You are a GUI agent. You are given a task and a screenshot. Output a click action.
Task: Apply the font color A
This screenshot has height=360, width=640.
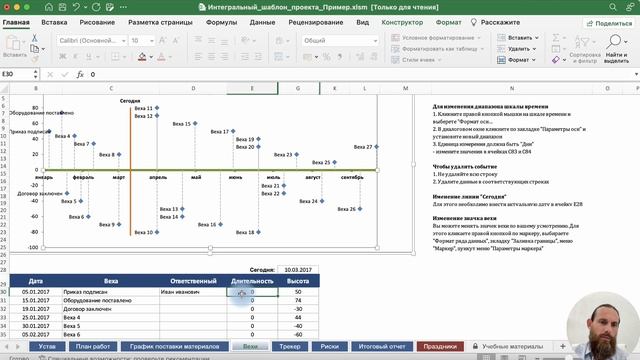(161, 56)
